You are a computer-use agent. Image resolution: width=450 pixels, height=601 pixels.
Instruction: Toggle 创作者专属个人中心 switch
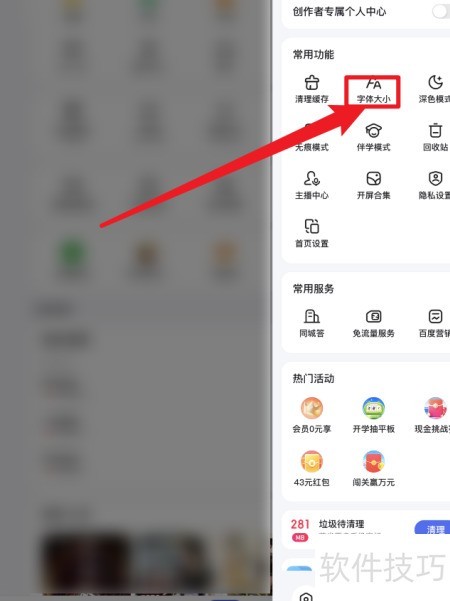click(x=441, y=11)
